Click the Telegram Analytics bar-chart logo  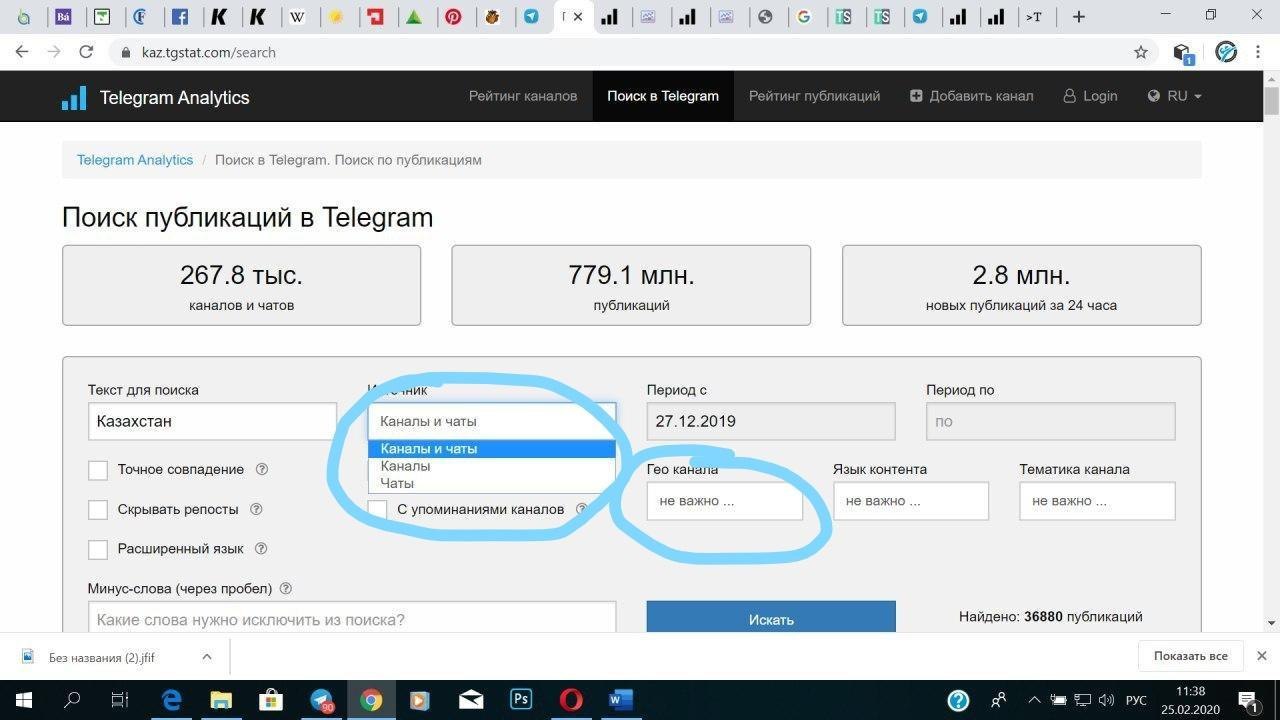(74, 97)
